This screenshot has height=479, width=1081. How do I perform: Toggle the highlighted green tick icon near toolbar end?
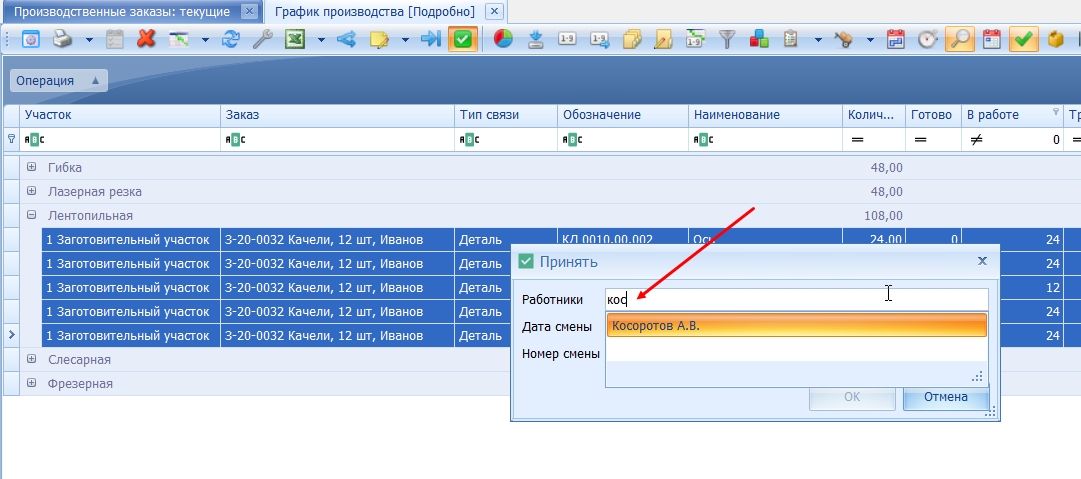click(1024, 39)
